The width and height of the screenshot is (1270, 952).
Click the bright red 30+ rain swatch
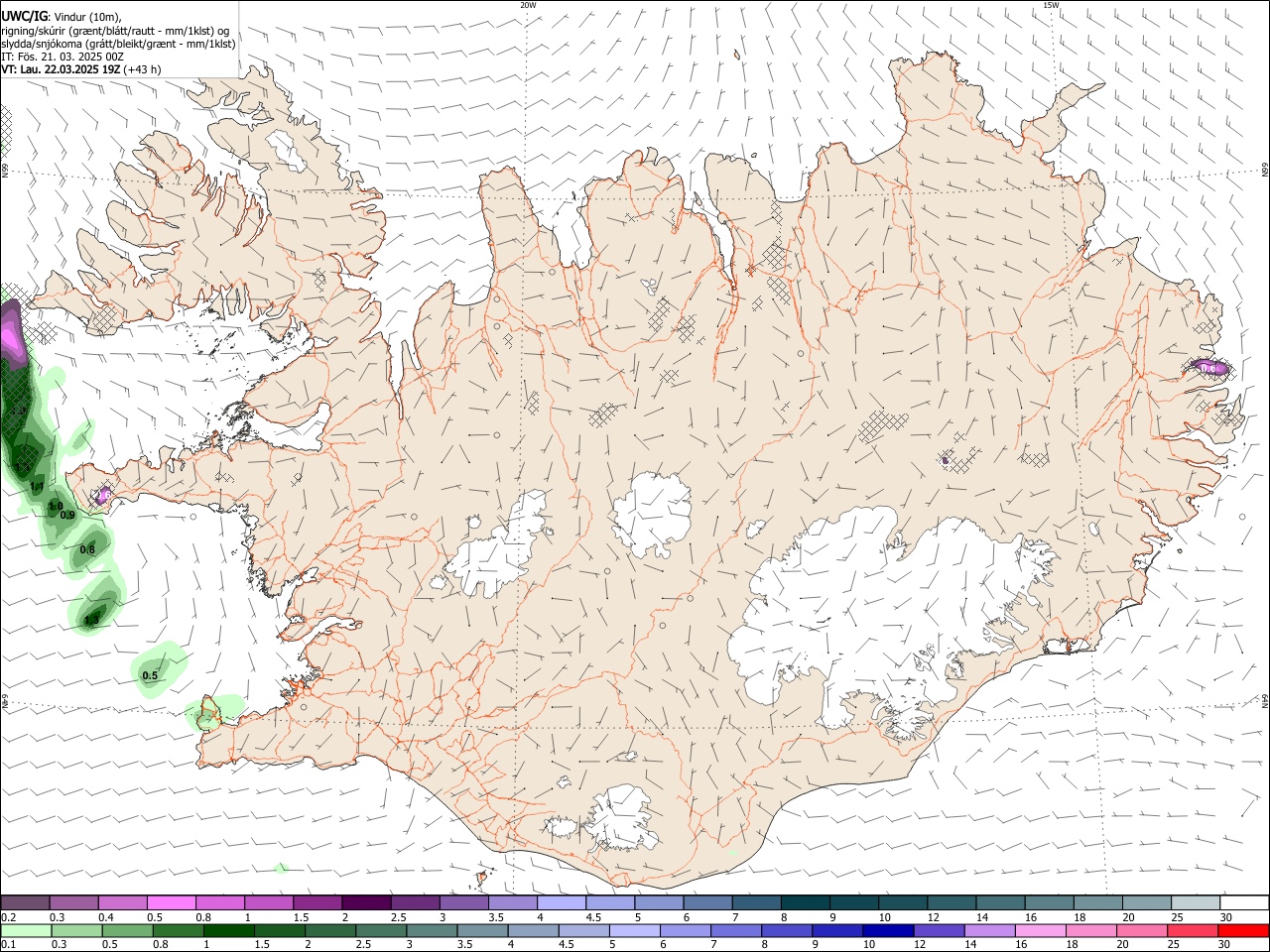[1241, 930]
